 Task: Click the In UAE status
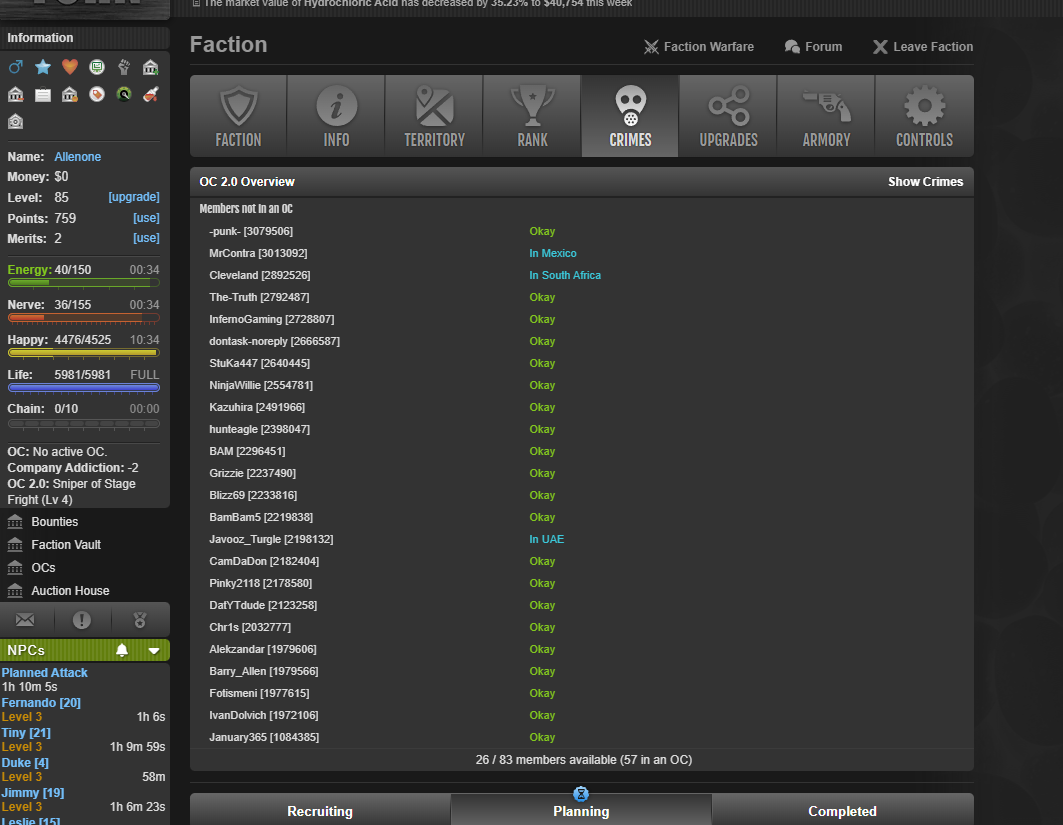click(546, 539)
